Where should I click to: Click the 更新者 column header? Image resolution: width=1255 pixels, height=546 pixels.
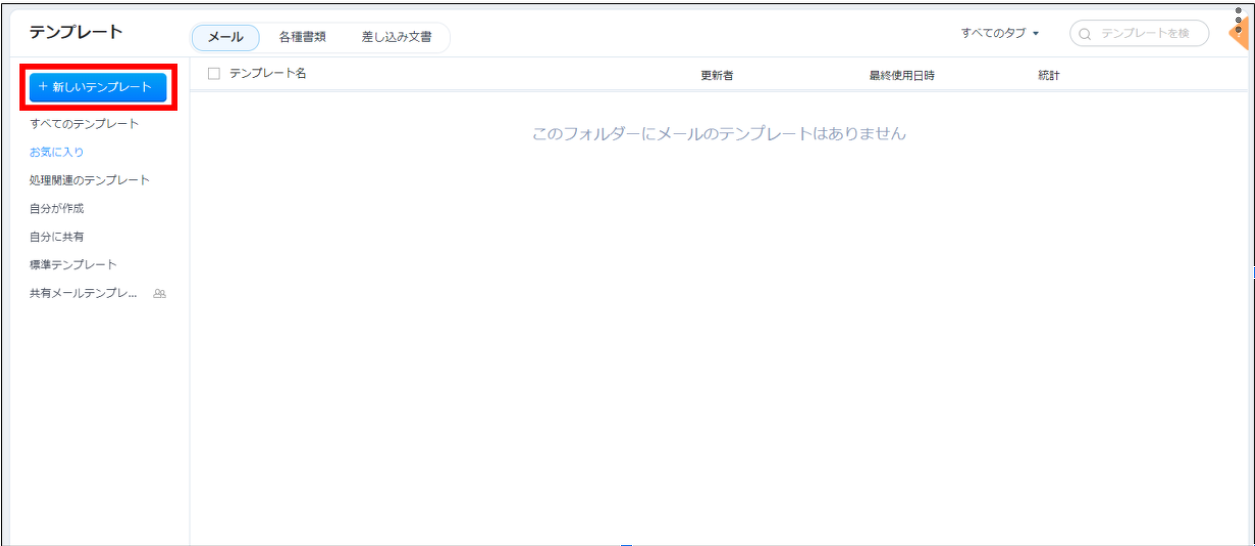[x=717, y=76]
